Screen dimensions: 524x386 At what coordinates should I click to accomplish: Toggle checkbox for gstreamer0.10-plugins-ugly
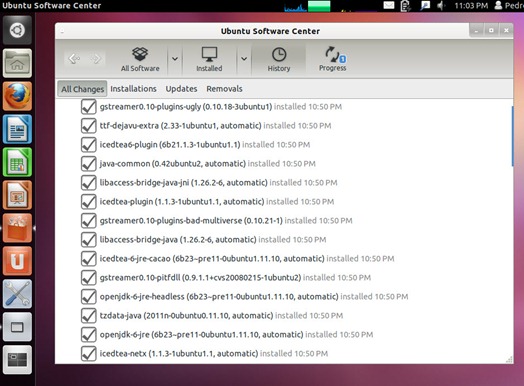[89, 107]
